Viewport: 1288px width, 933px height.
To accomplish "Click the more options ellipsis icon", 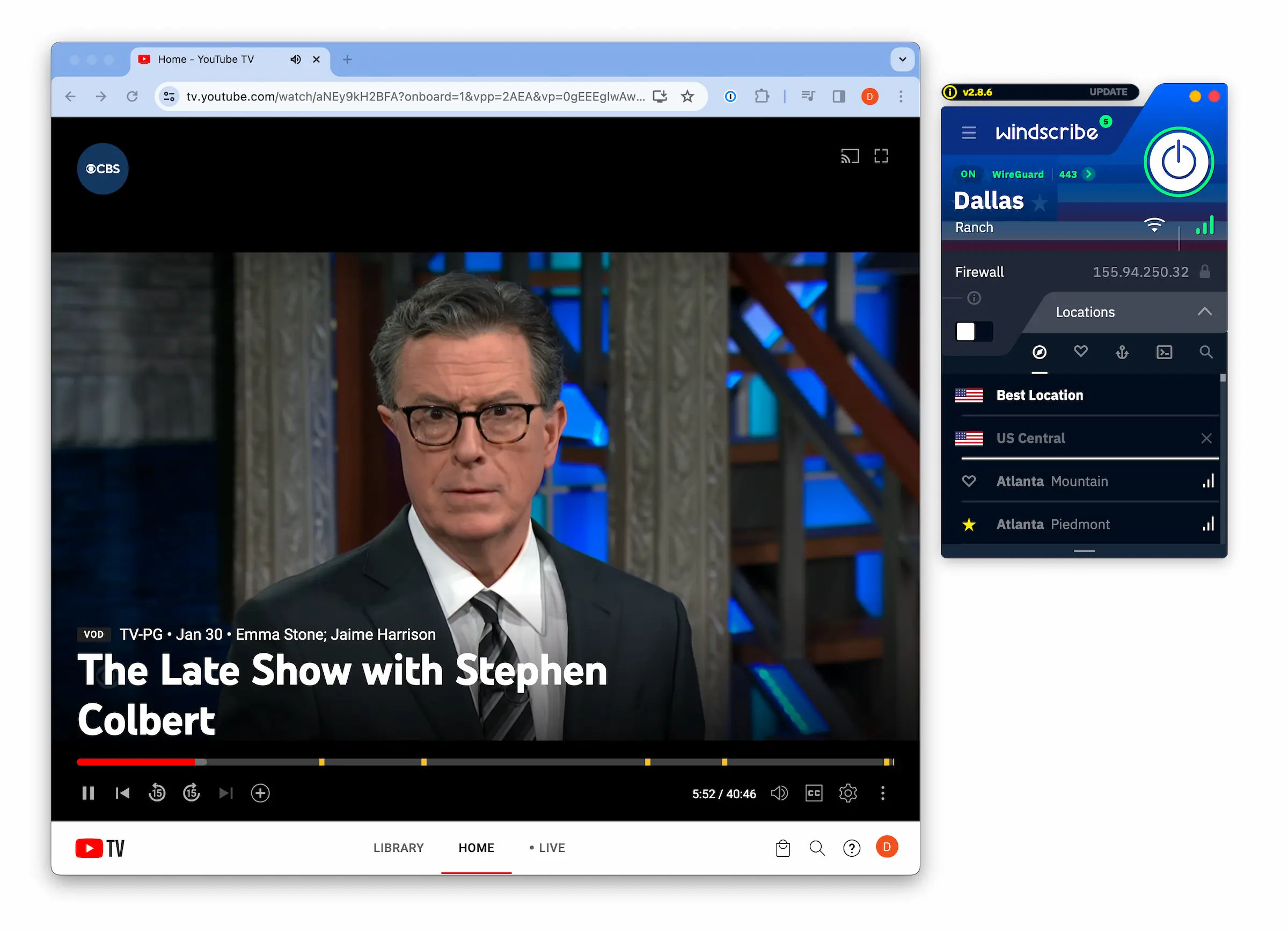I will [x=883, y=793].
